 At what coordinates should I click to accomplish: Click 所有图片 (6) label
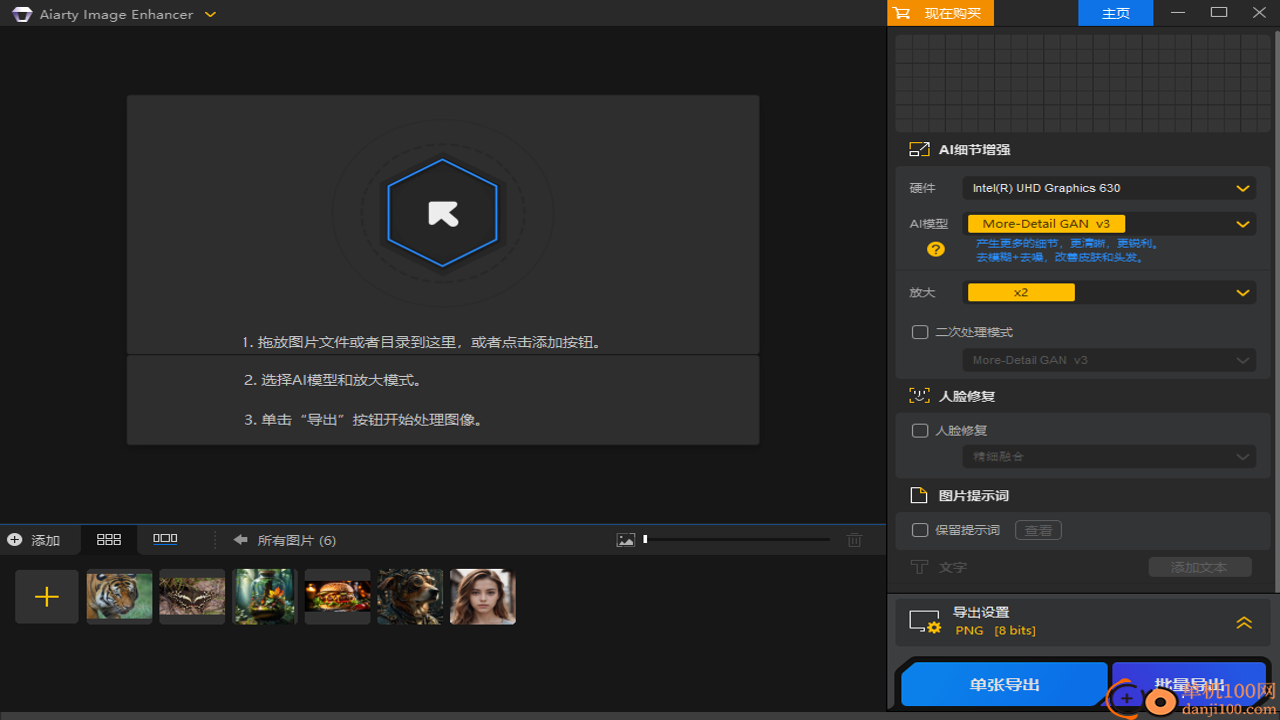297,540
